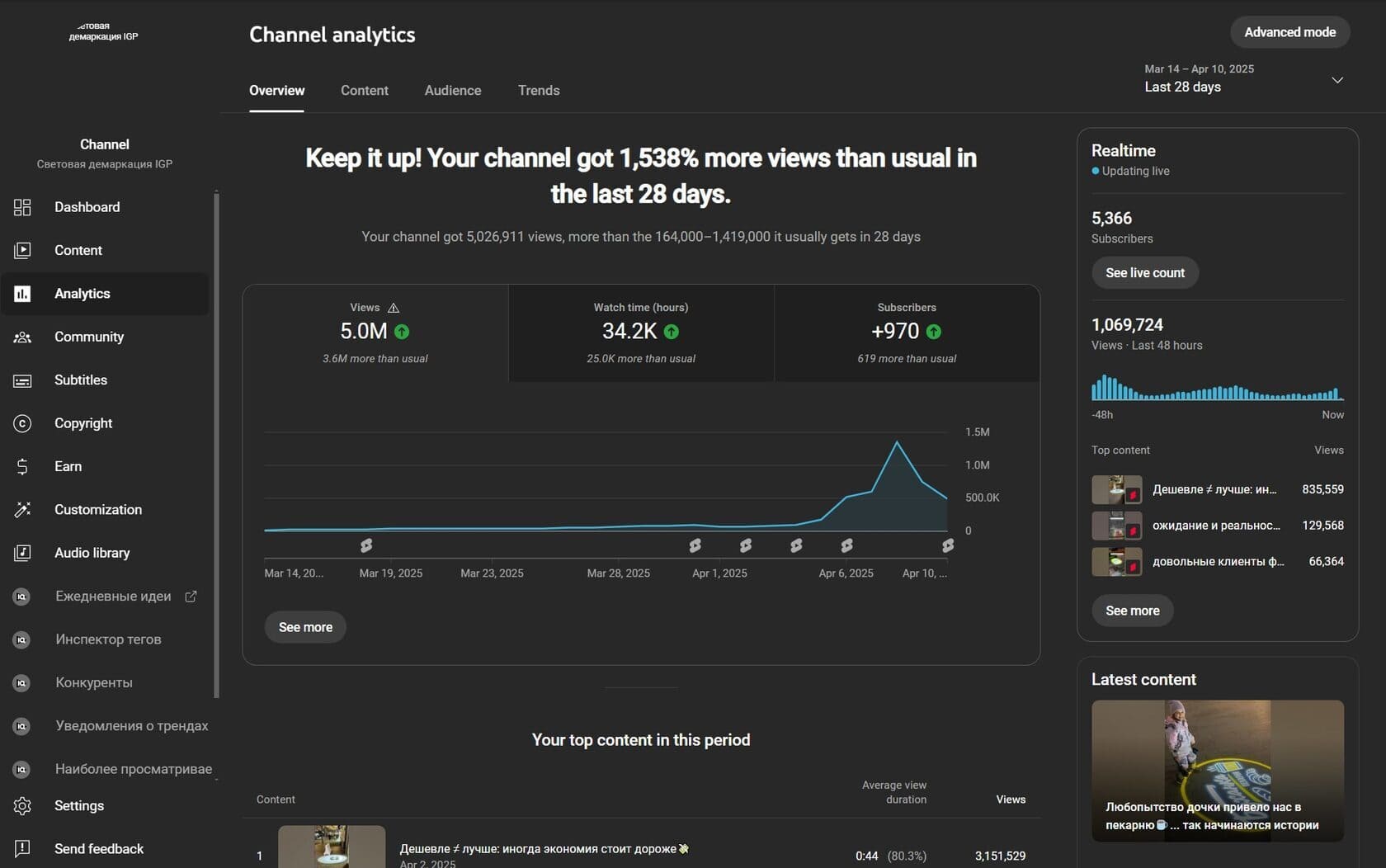The width and height of the screenshot is (1386, 868).
Task: Select the Views metric card
Action: tap(375, 333)
